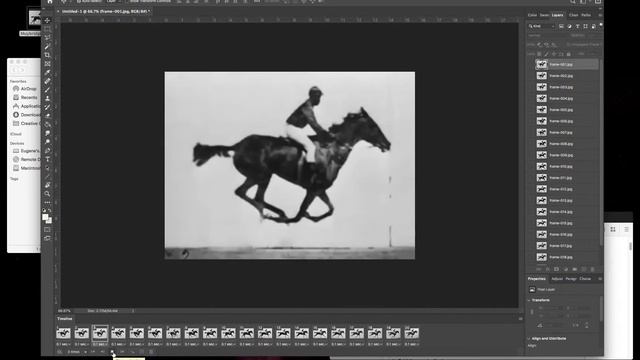Viewport: 640px width, 360px height.
Task: Open frame 6 delay time dropdown
Action: pos(155,344)
